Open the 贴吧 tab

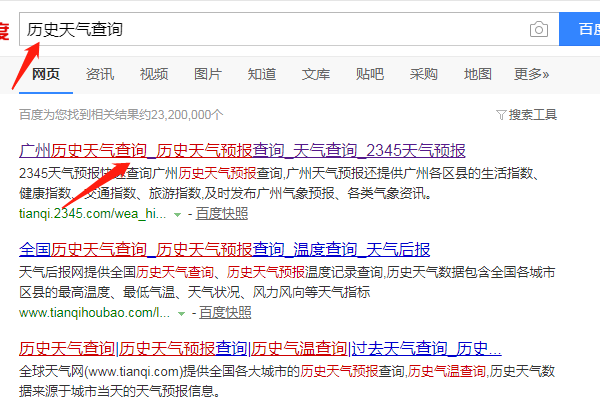[370, 74]
